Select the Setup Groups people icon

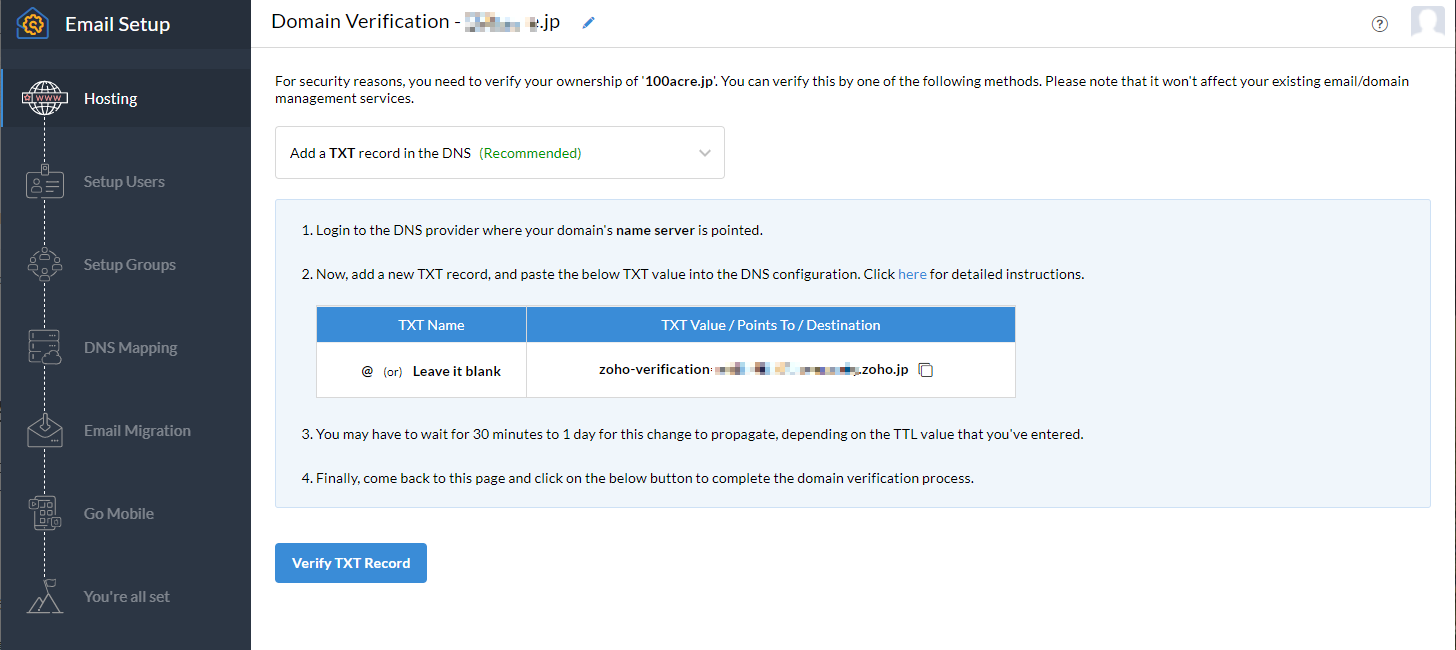(x=45, y=264)
